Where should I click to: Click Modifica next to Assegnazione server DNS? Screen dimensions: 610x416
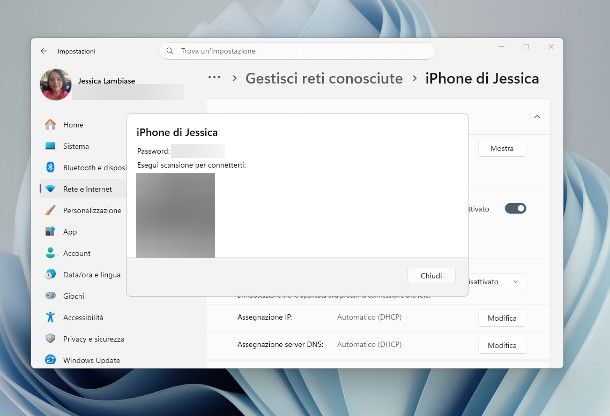tap(502, 345)
